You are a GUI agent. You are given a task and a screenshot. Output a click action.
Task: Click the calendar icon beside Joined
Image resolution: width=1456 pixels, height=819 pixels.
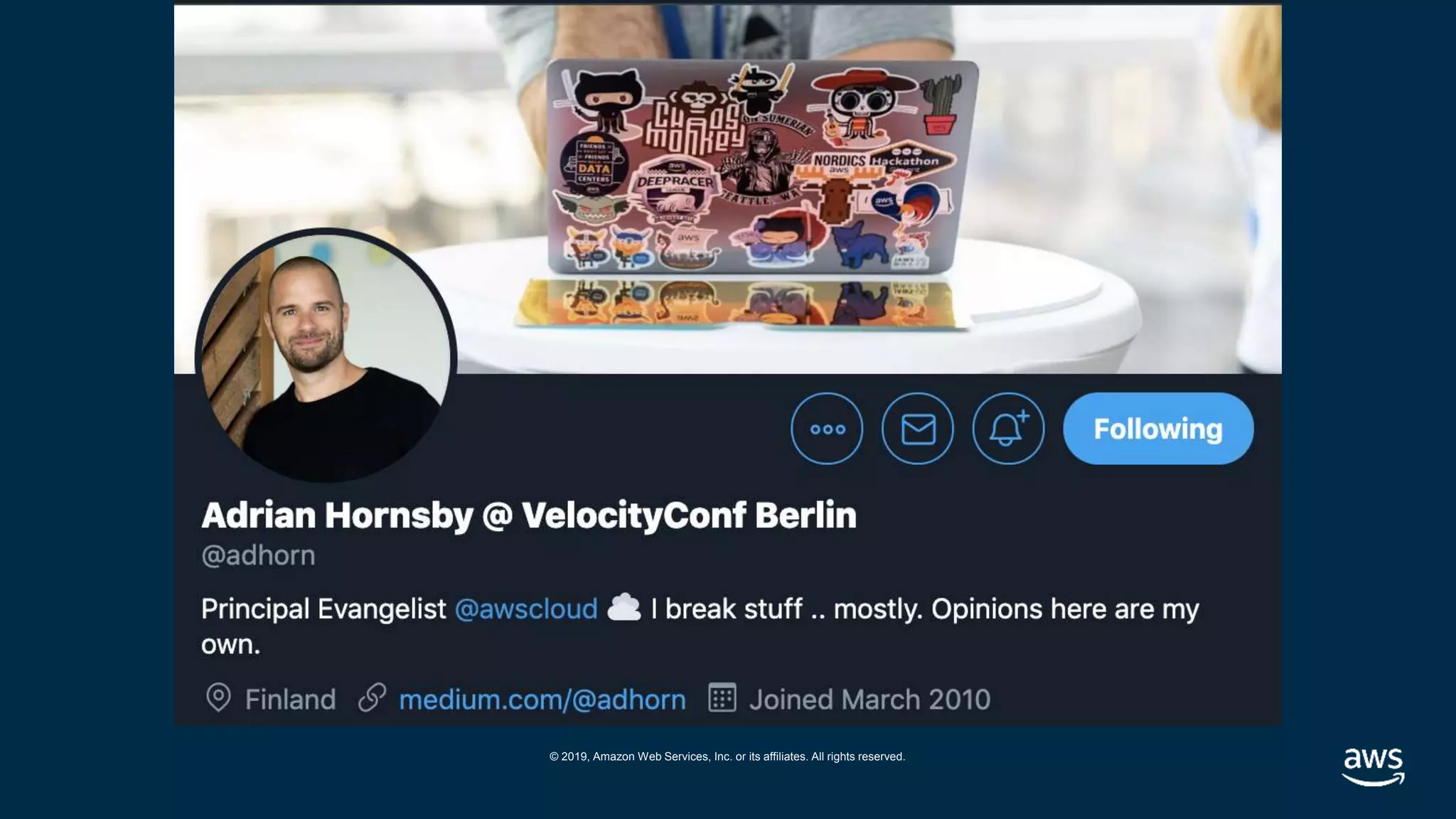(x=722, y=697)
